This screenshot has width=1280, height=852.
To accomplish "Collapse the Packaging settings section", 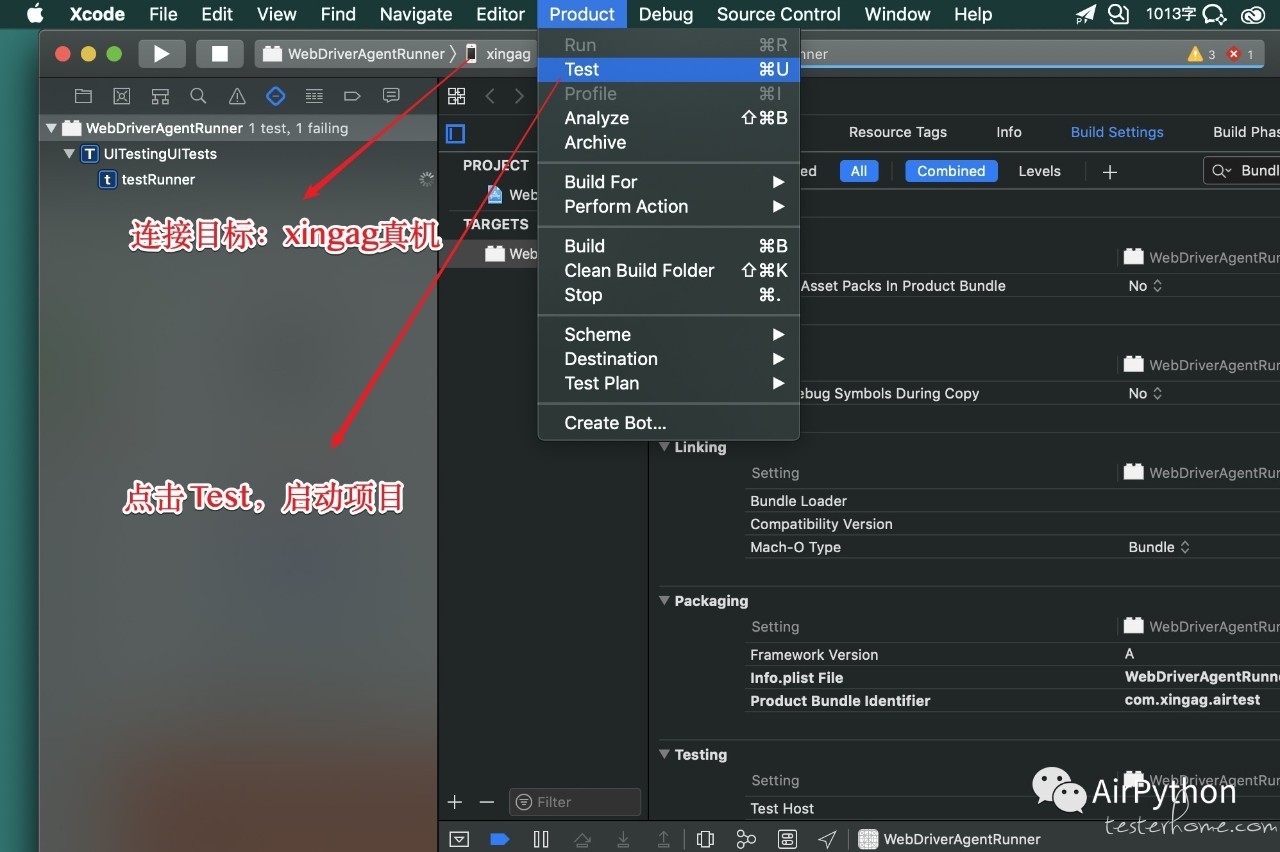I will click(664, 601).
